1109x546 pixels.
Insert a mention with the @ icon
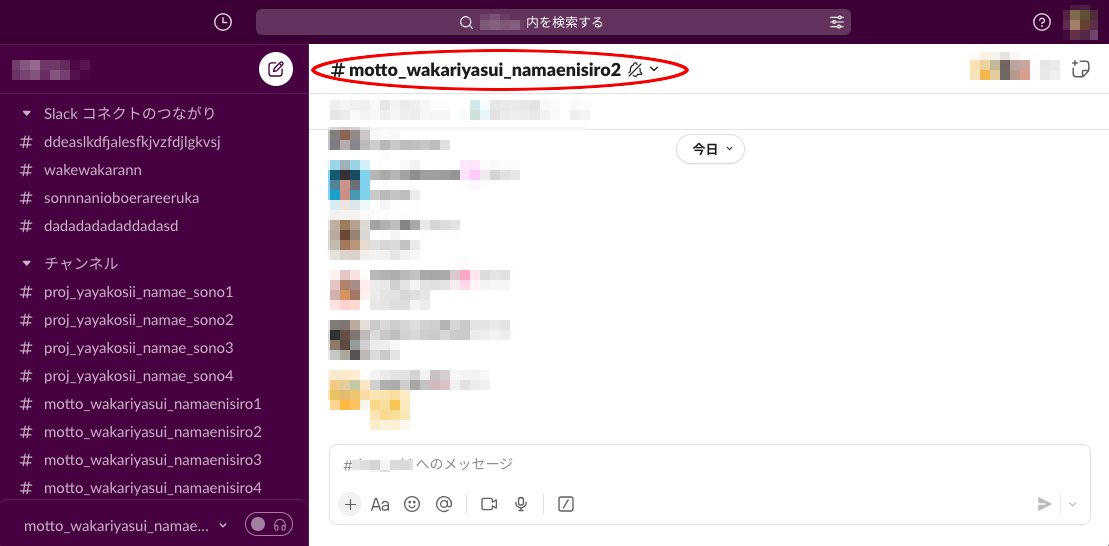click(443, 504)
